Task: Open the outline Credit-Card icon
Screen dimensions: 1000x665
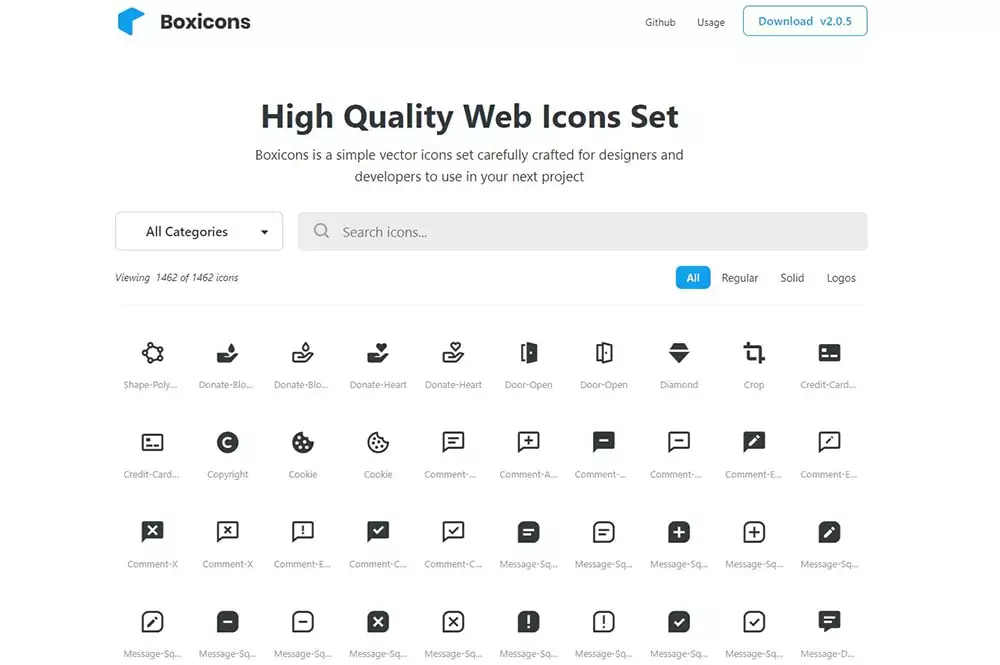Action: pyautogui.click(x=152, y=442)
